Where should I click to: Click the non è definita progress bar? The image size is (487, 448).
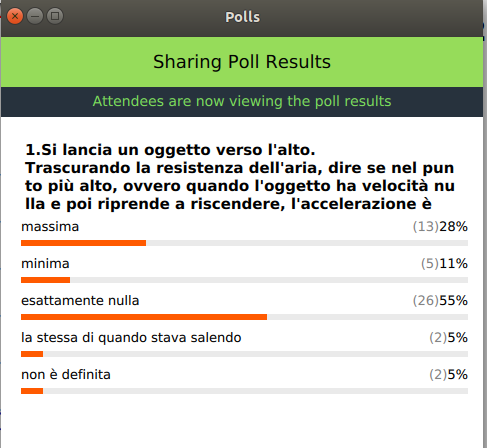32,391
